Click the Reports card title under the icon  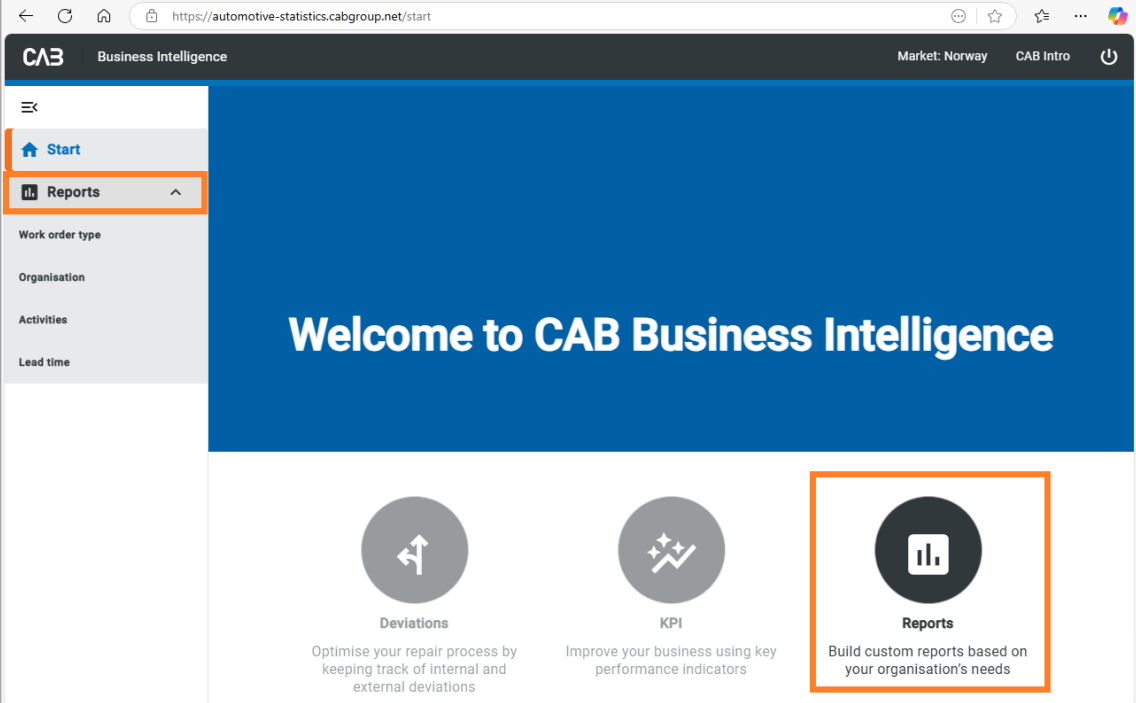coord(927,623)
